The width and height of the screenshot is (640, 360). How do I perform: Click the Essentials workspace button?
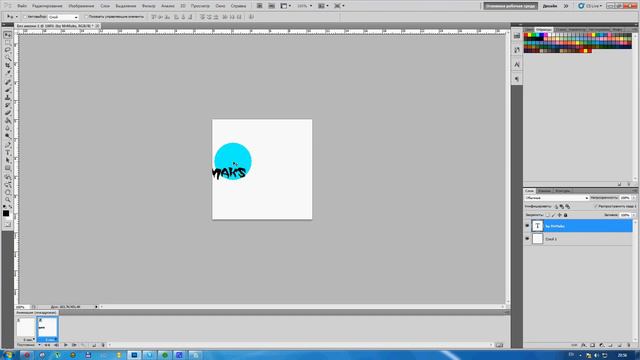510,6
